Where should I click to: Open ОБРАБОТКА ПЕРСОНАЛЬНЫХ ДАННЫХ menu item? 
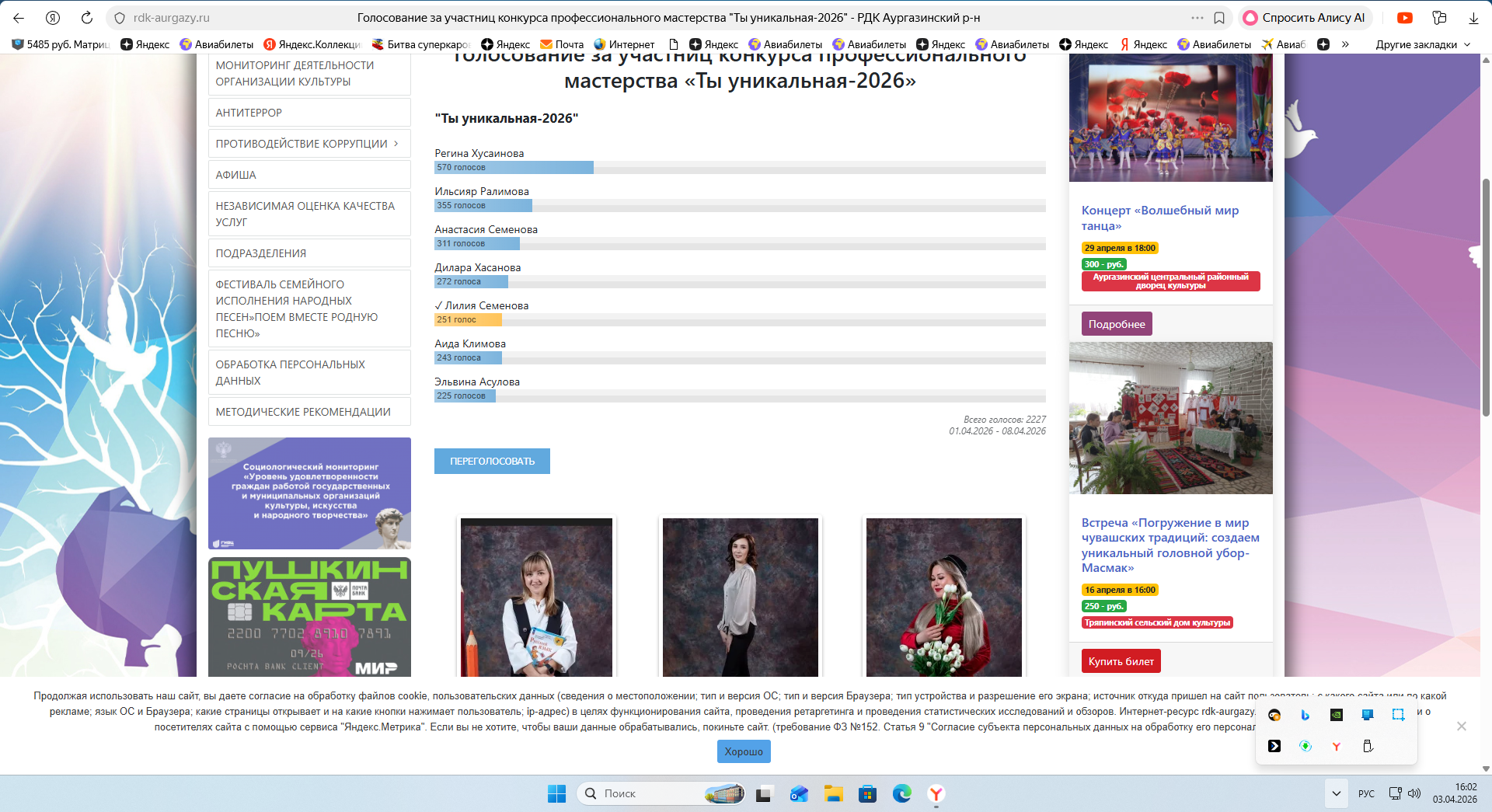click(x=309, y=372)
